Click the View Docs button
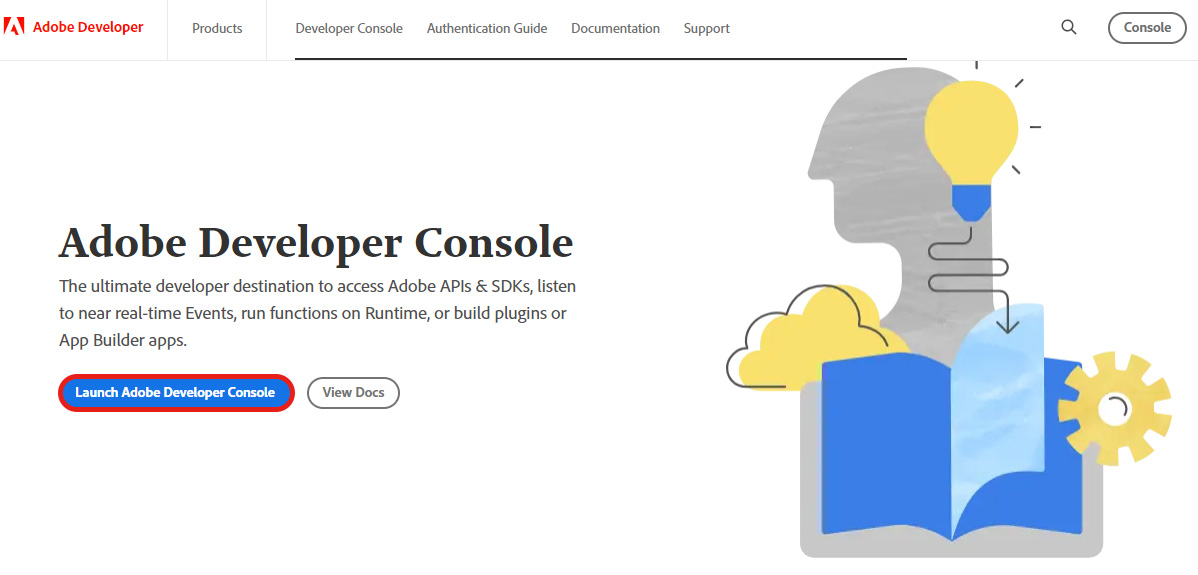Viewport: 1198px width, 575px height. point(353,392)
